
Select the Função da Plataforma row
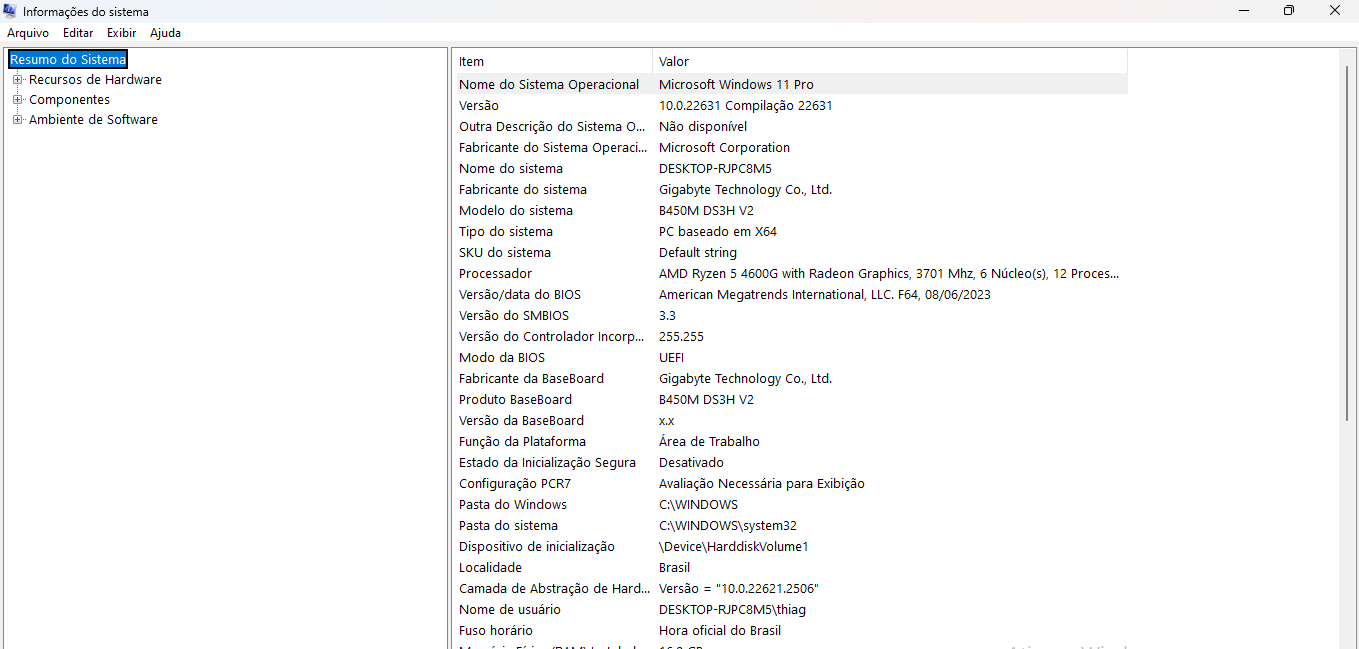(x=790, y=442)
